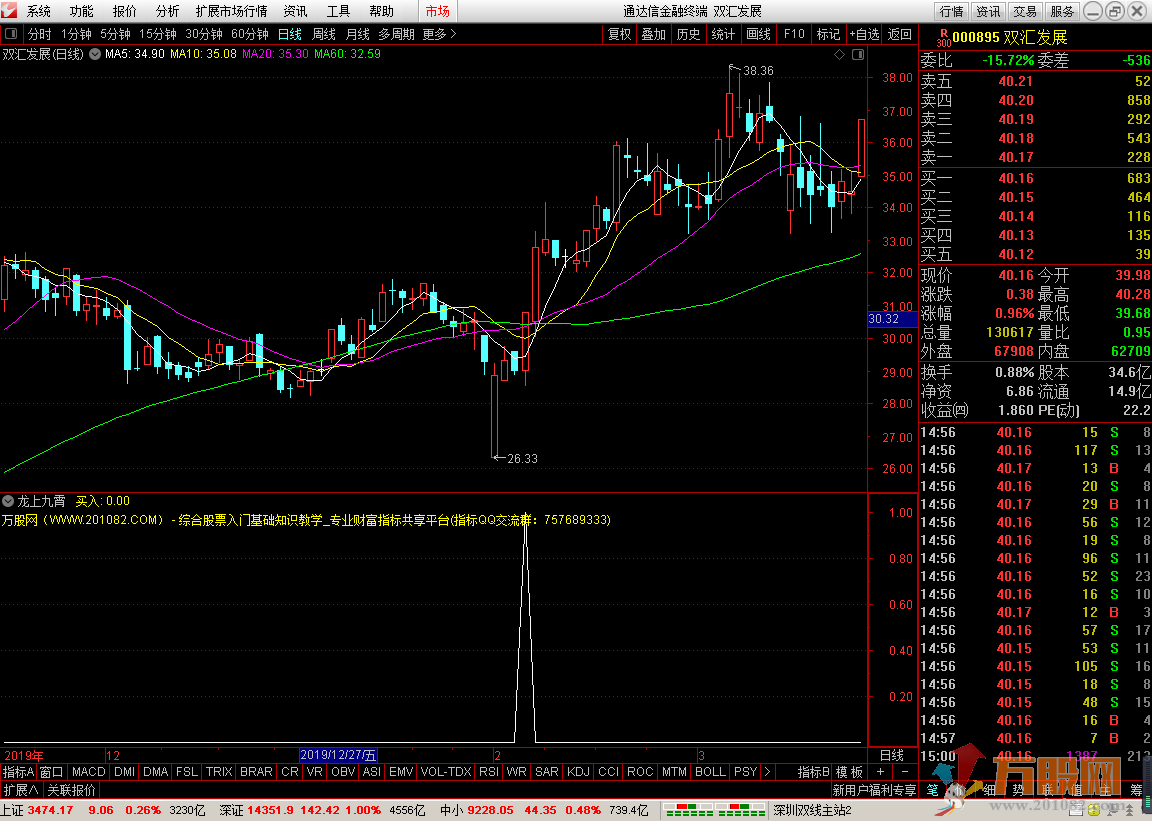Click the plus zoom button in the indicator bar
This screenshot has width=1152, height=822.
pos(880,771)
